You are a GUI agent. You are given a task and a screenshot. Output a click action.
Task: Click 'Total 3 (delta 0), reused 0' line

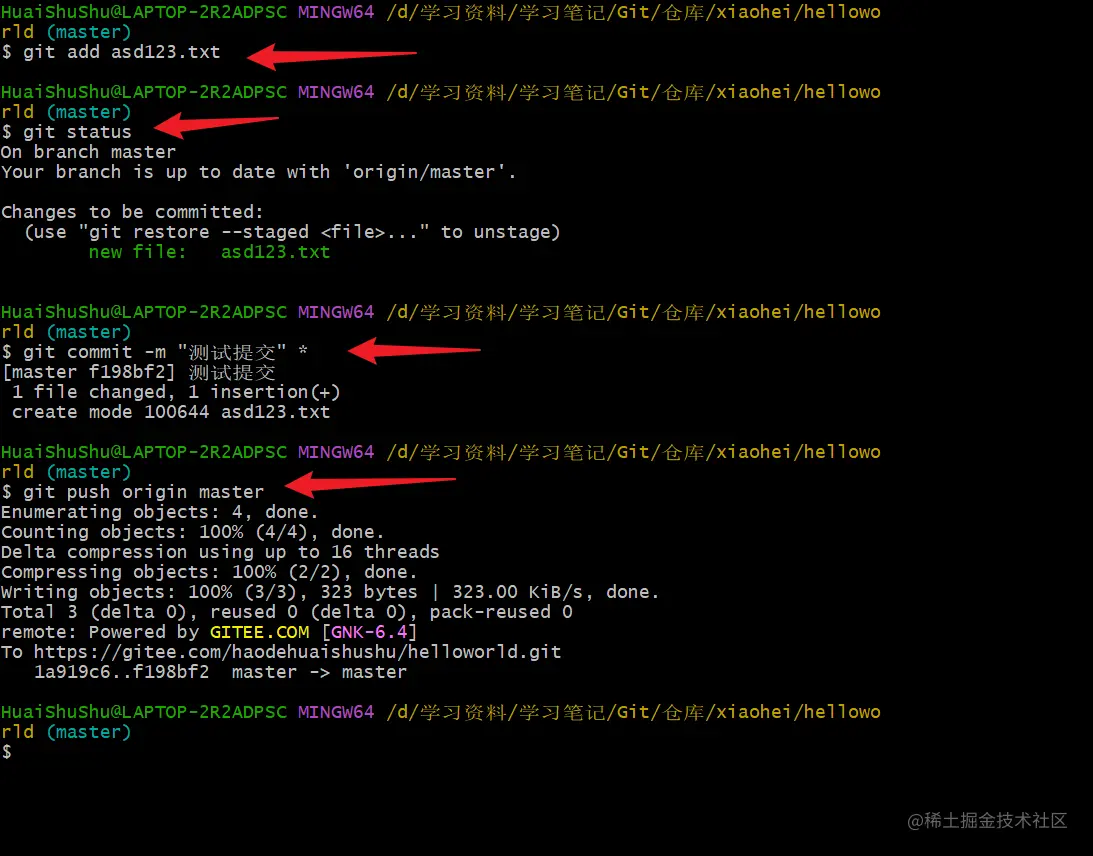[x=286, y=613]
